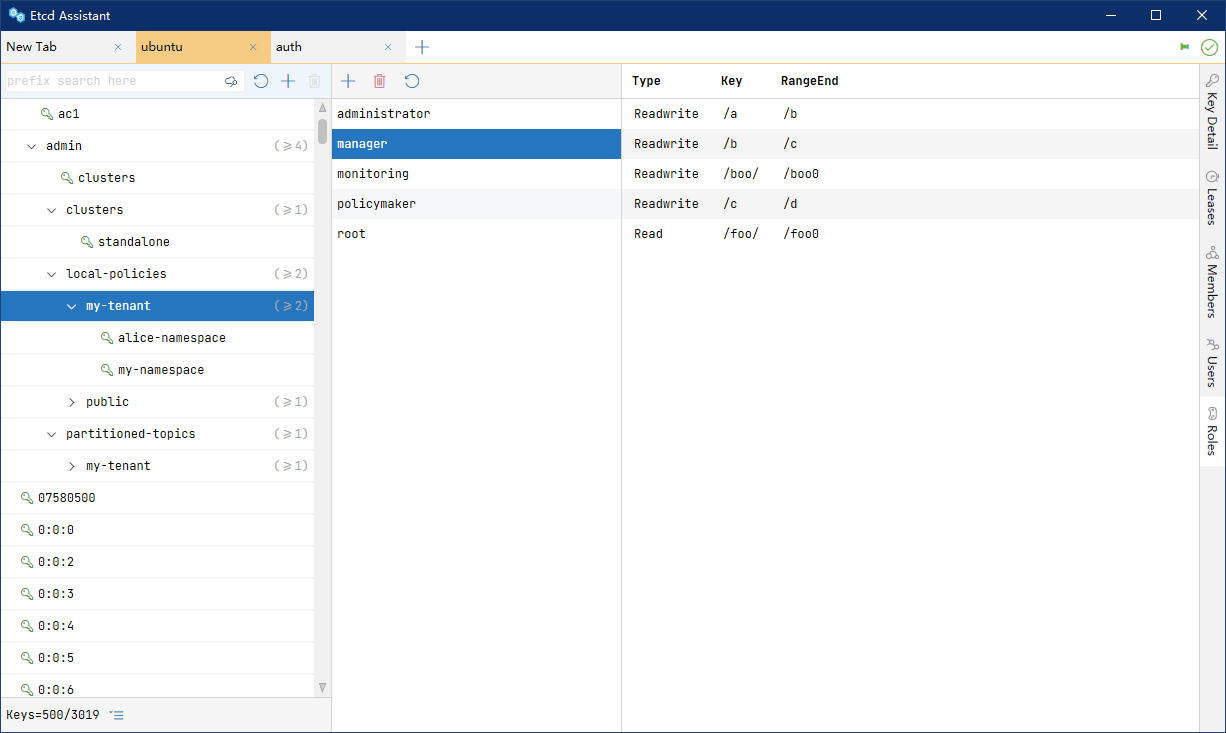The width and height of the screenshot is (1226, 733).
Task: Click the green connection status checkmark icon
Action: [x=1209, y=47]
